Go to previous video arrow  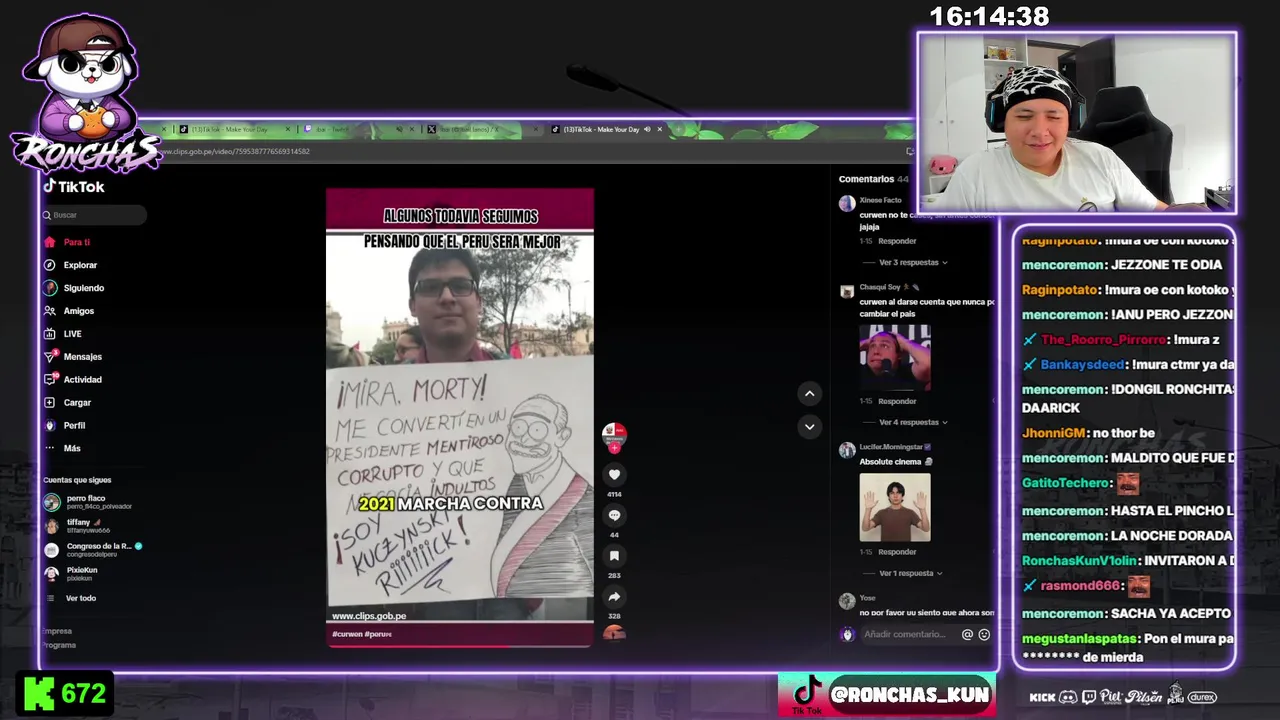(x=809, y=393)
